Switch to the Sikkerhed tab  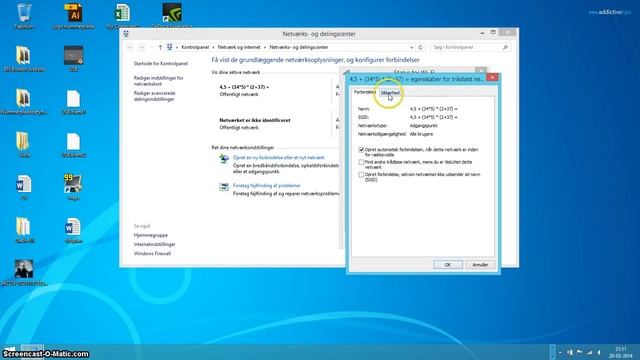coord(390,93)
